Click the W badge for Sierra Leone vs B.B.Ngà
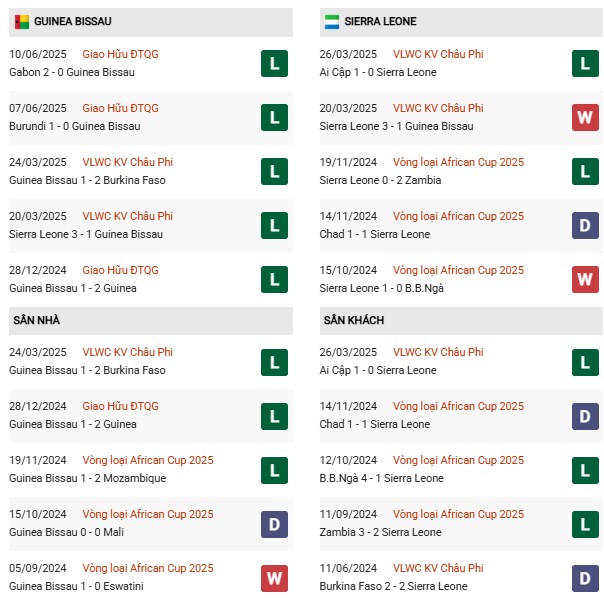 click(x=585, y=280)
